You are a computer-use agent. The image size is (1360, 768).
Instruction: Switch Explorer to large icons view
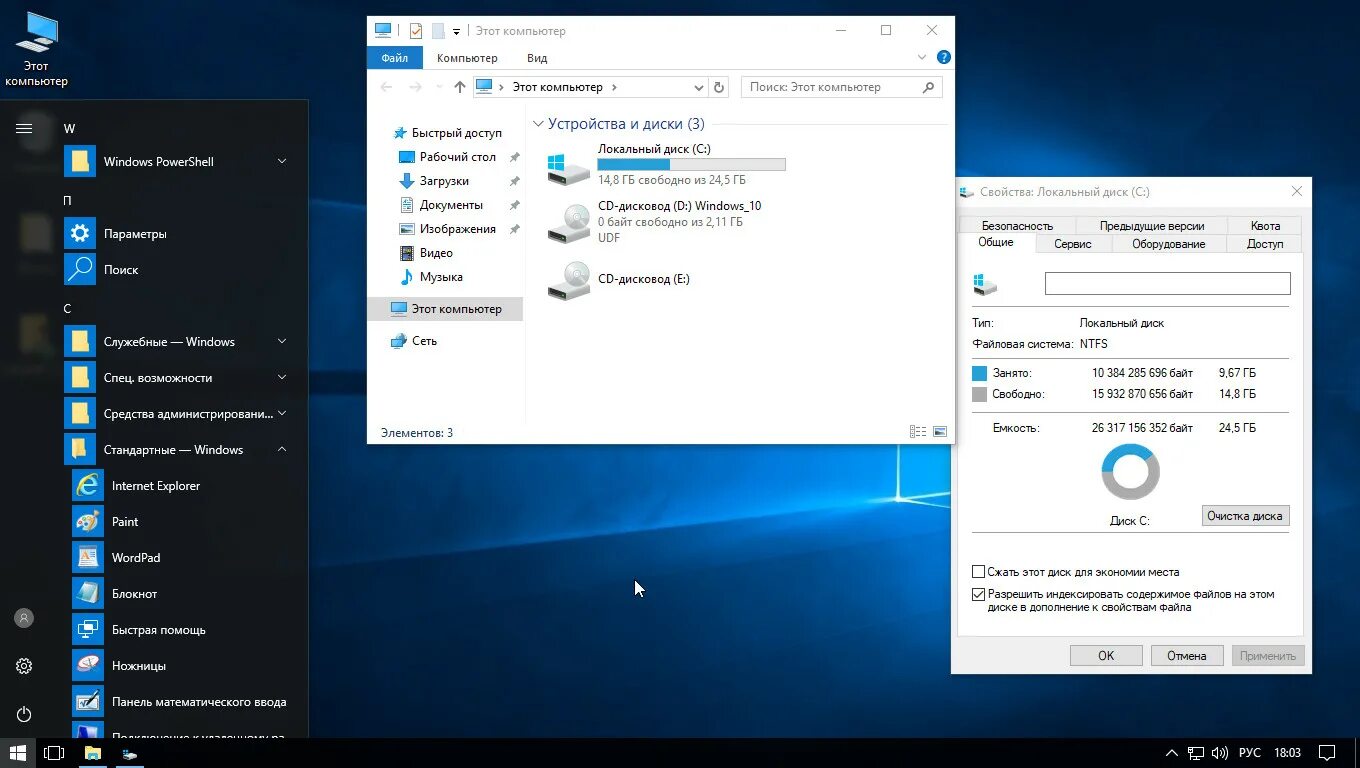[x=940, y=432]
